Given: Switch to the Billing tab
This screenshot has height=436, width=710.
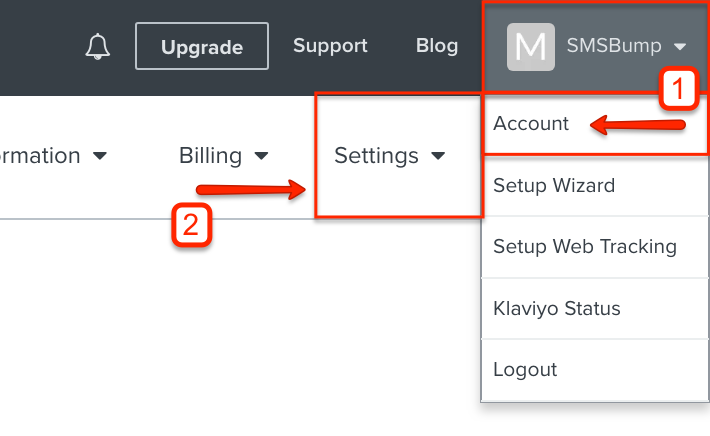Looking at the screenshot, I should tap(211, 156).
